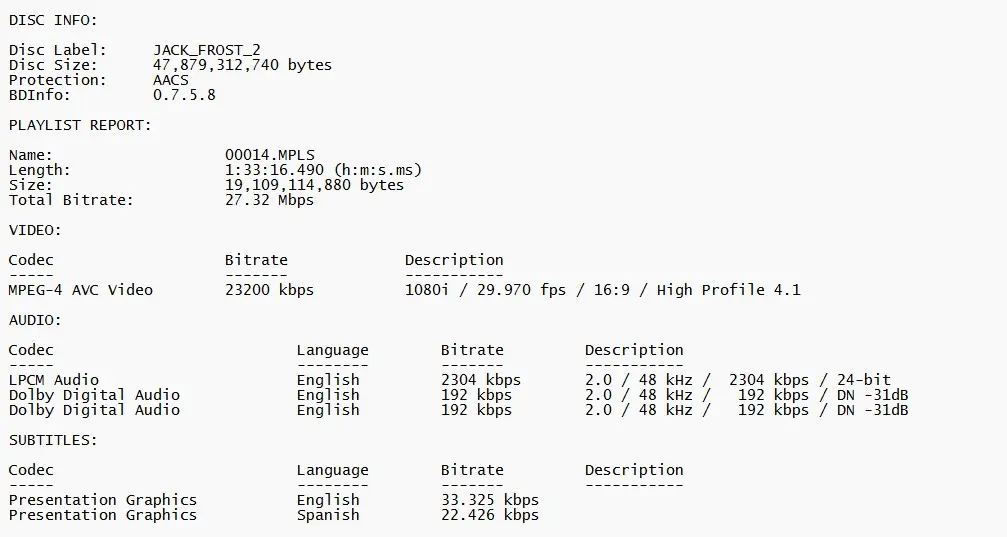
Task: Click the LPCM 24-bit audio description
Action: 737,380
